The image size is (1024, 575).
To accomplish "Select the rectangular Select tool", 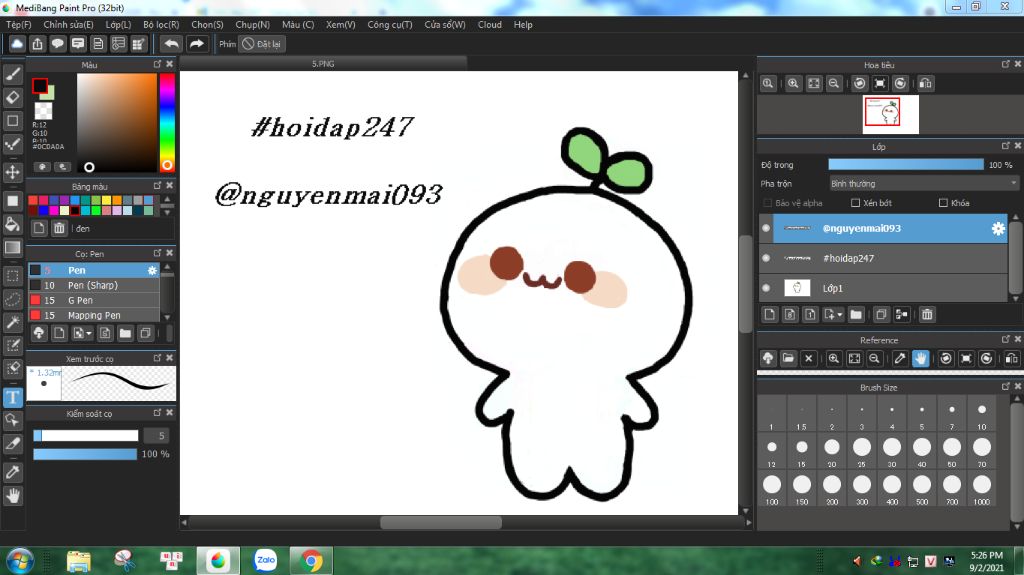I will point(12,276).
